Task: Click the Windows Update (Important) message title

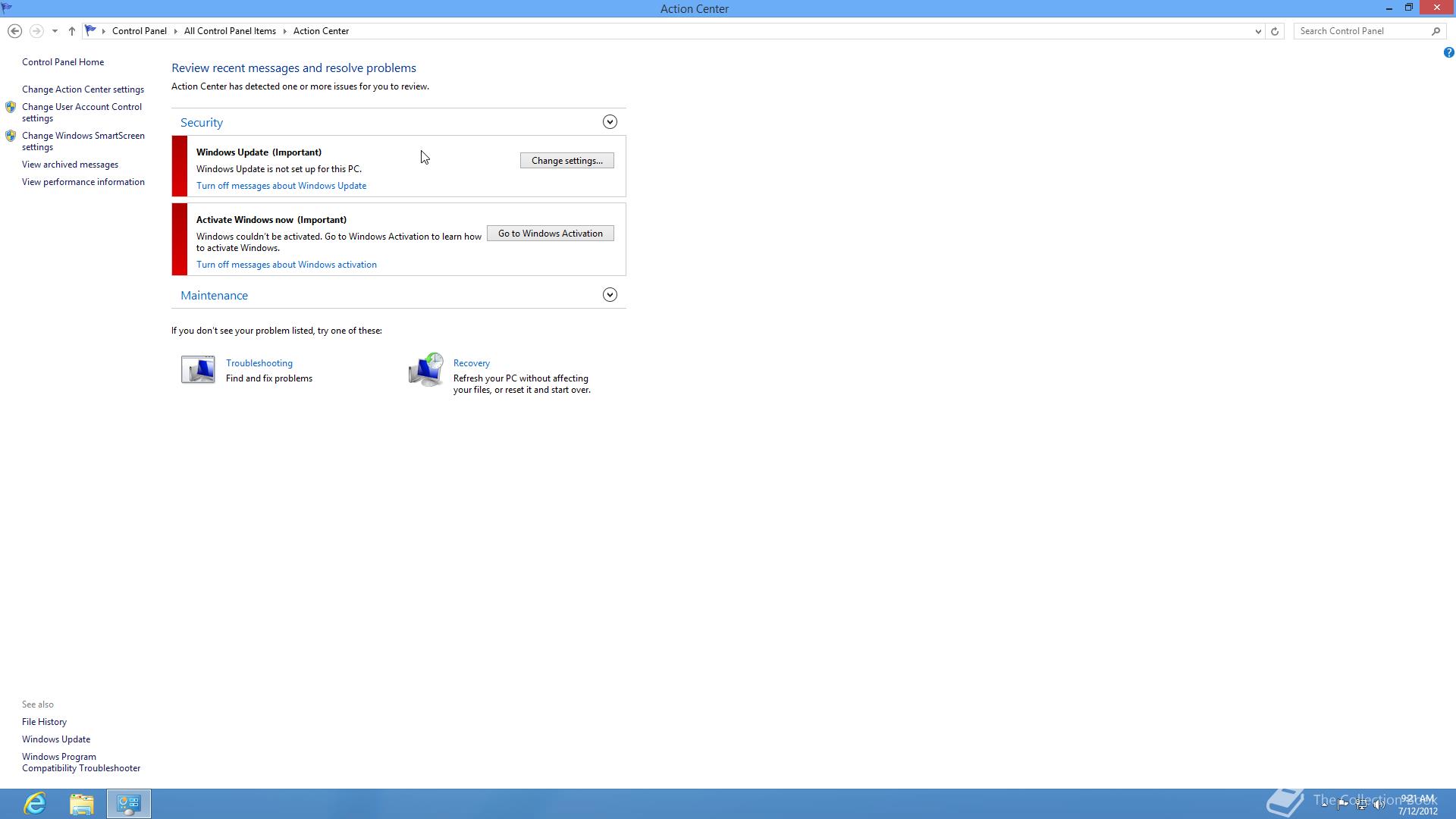Action: (259, 152)
